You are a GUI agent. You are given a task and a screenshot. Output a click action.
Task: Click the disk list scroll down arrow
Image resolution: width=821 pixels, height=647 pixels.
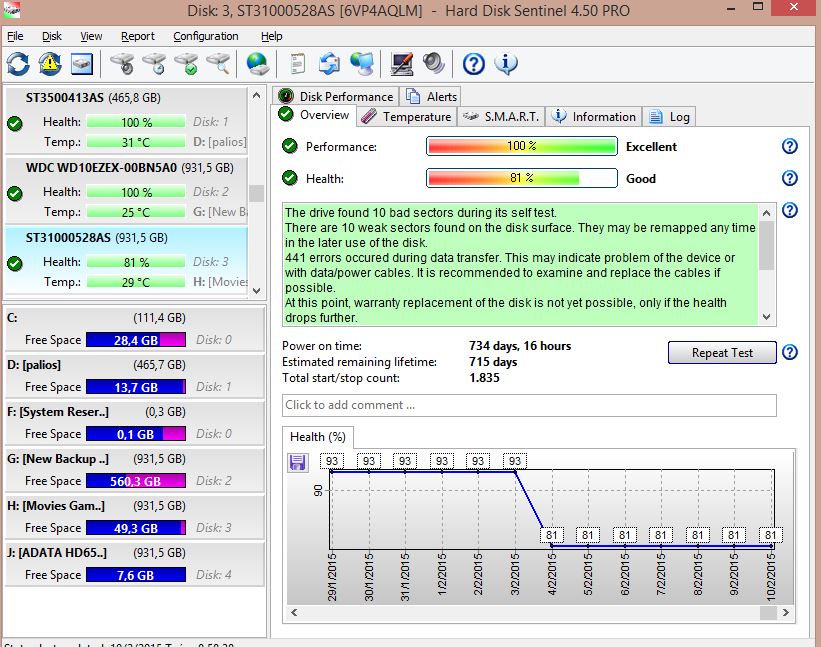point(257,291)
